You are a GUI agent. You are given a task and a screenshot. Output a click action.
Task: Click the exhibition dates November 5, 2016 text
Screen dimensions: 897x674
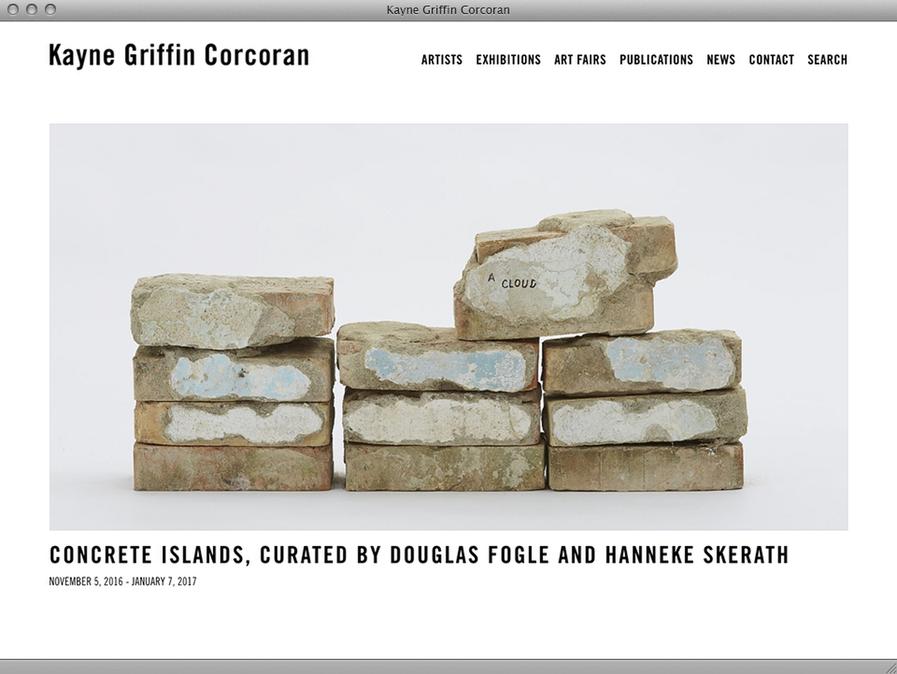(x=122, y=581)
